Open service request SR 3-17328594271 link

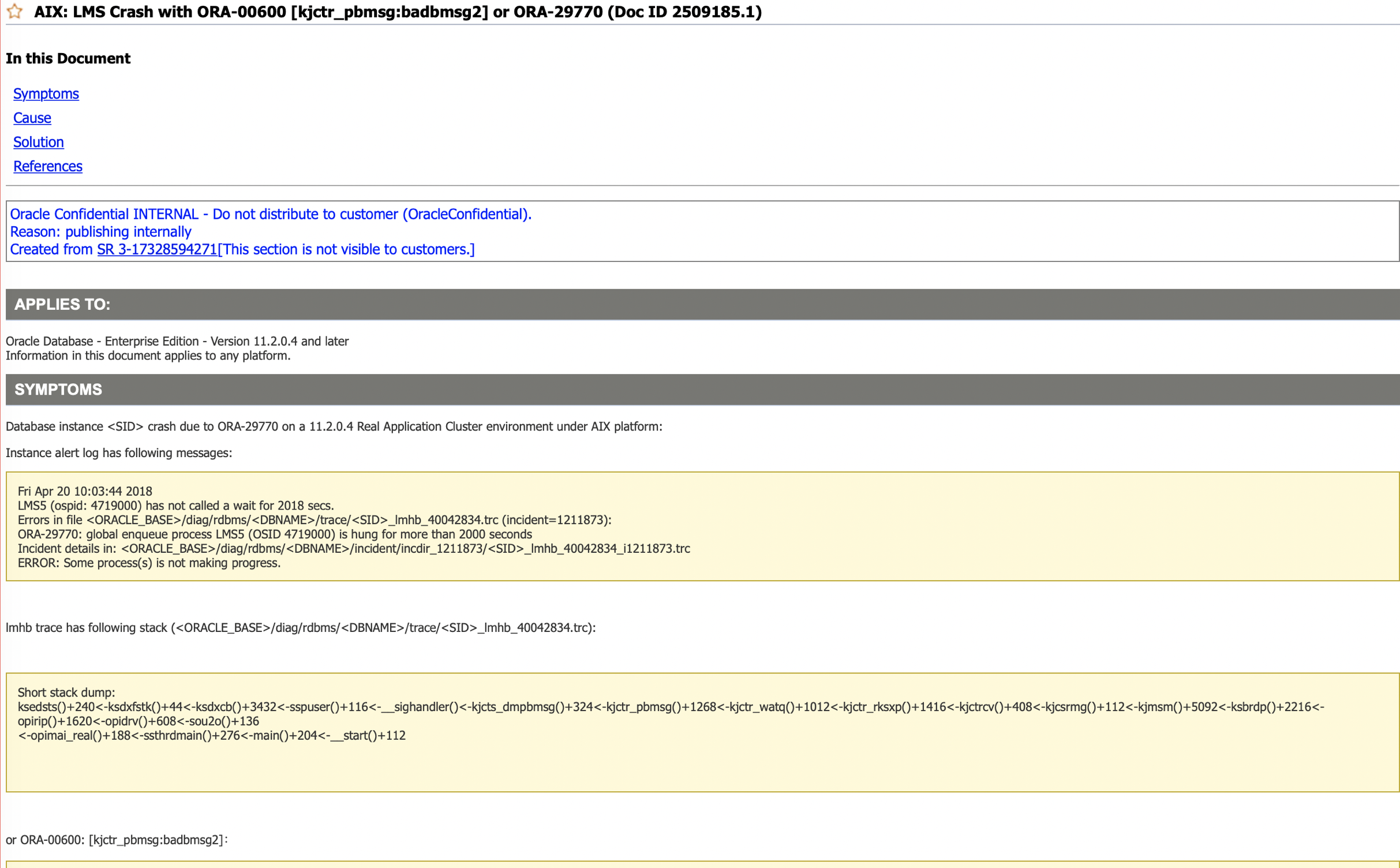click(x=157, y=249)
